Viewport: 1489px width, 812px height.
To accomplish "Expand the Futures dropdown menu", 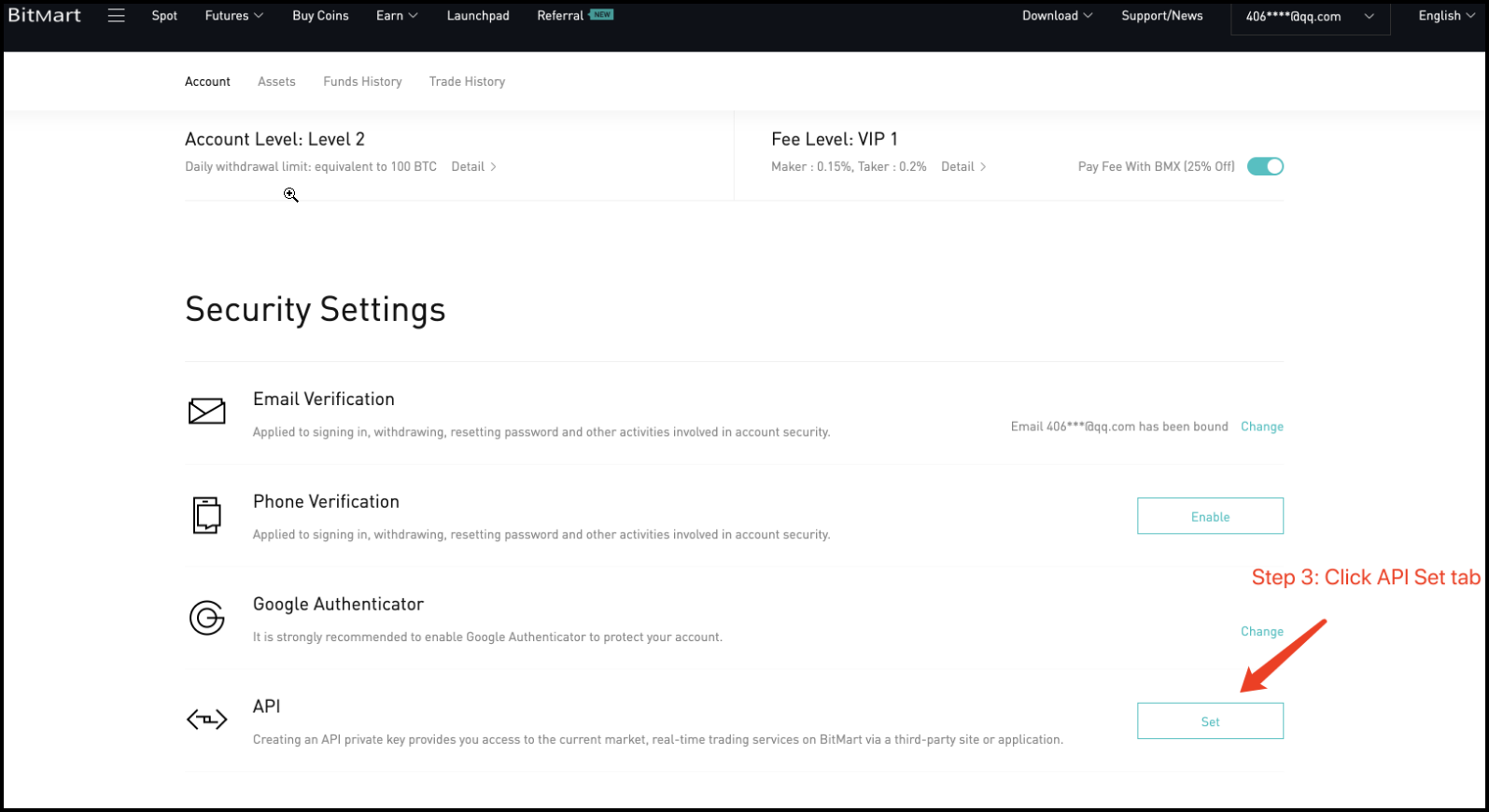I will [233, 16].
